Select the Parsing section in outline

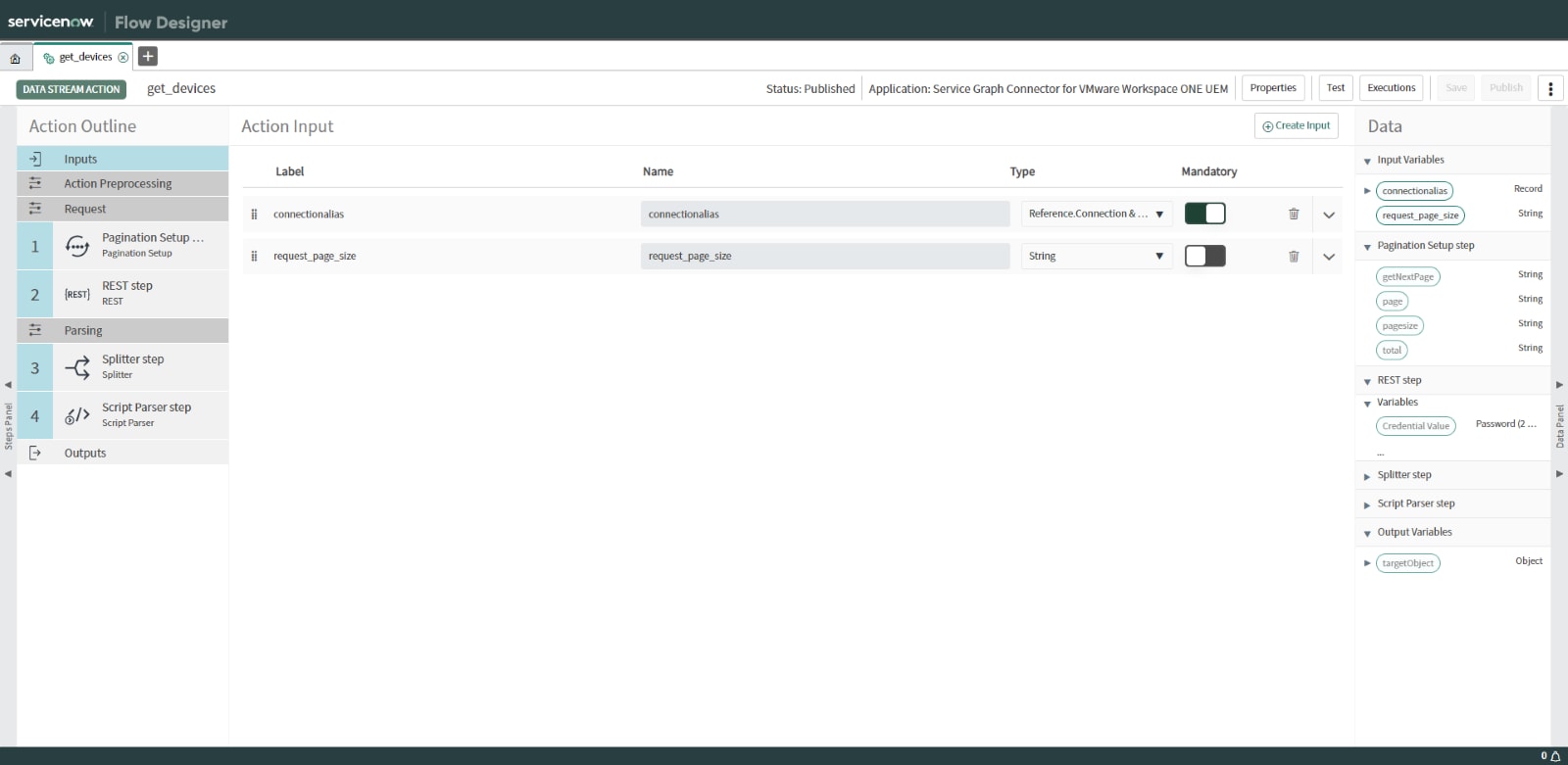tap(122, 330)
